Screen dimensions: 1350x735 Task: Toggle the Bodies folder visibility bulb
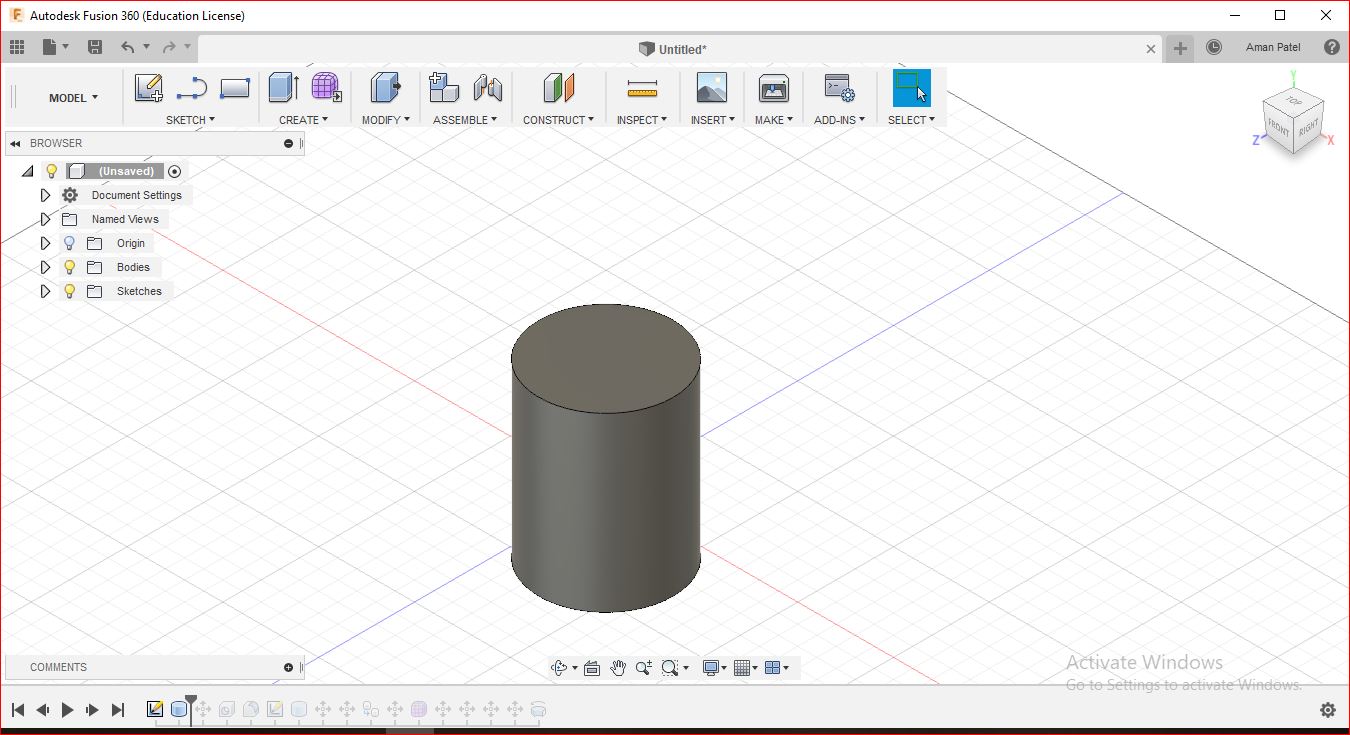coord(69,267)
